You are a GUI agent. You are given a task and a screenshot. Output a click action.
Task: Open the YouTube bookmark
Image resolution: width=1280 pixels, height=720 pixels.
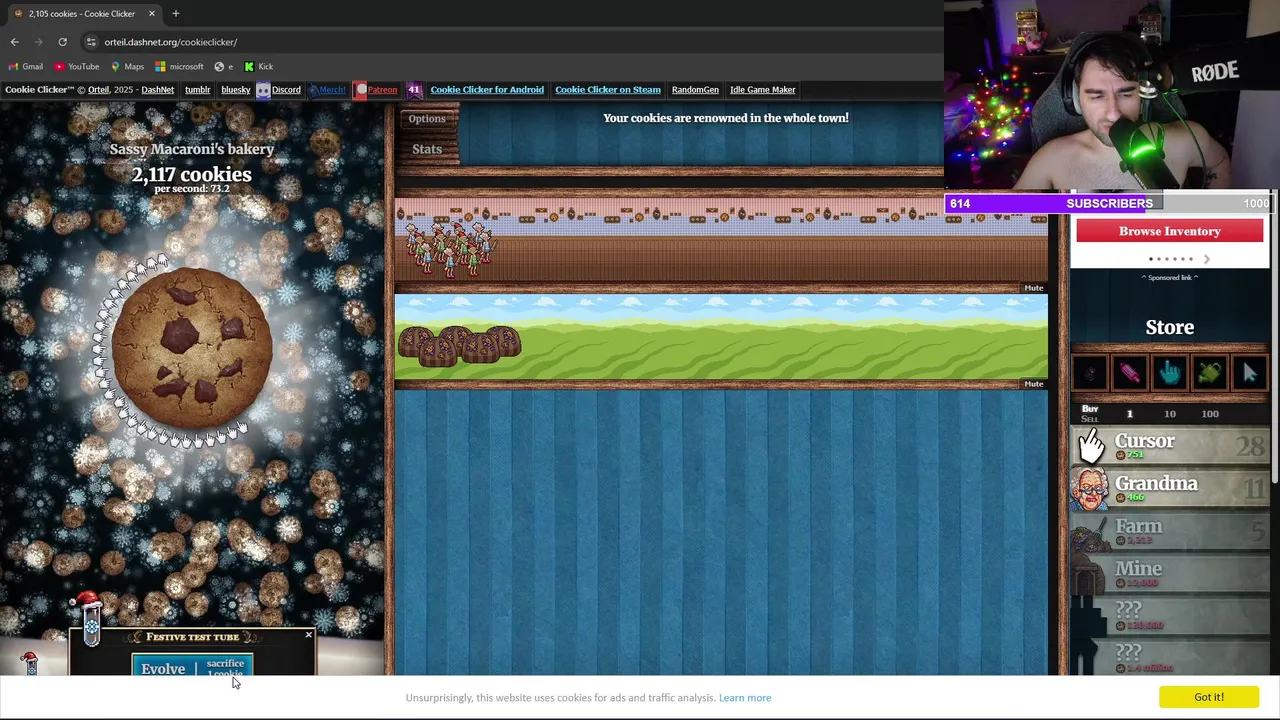77,67
